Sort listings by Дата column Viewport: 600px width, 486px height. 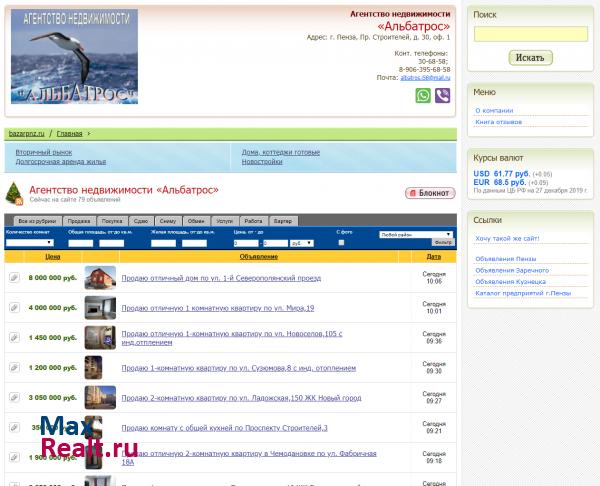(434, 256)
